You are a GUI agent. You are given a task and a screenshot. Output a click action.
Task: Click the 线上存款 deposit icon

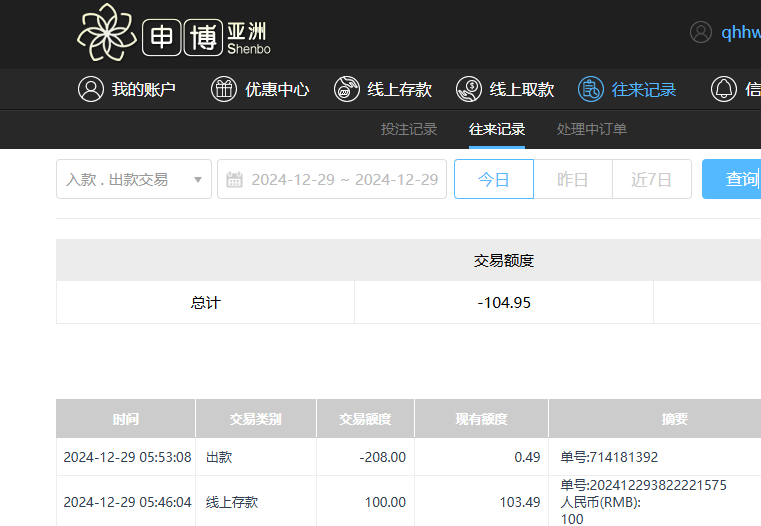[x=347, y=89]
